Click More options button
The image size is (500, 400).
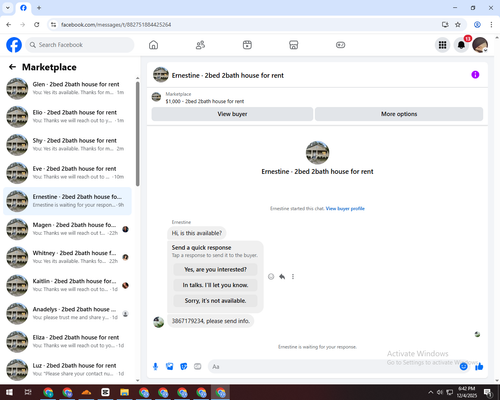[399, 114]
